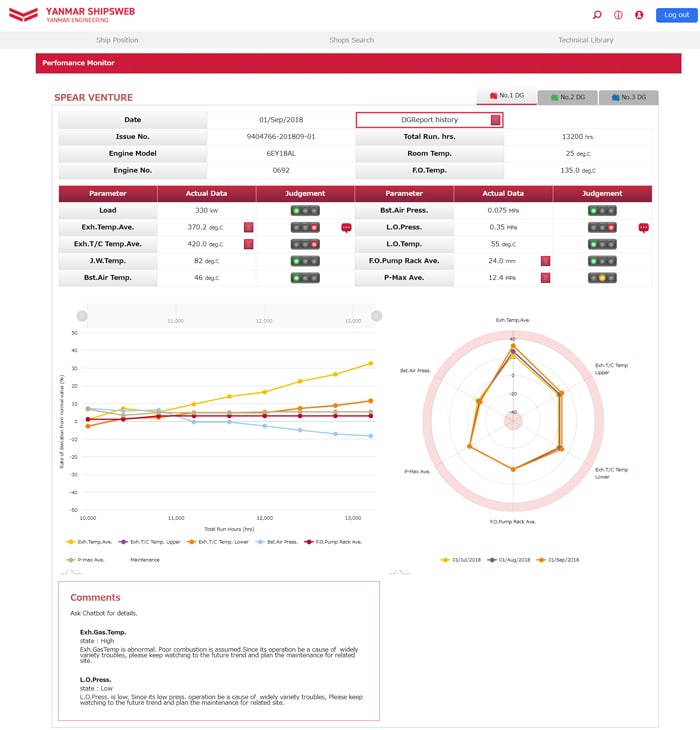The width and height of the screenshot is (700, 730).
Task: Open the information icon in header
Action: [618, 15]
